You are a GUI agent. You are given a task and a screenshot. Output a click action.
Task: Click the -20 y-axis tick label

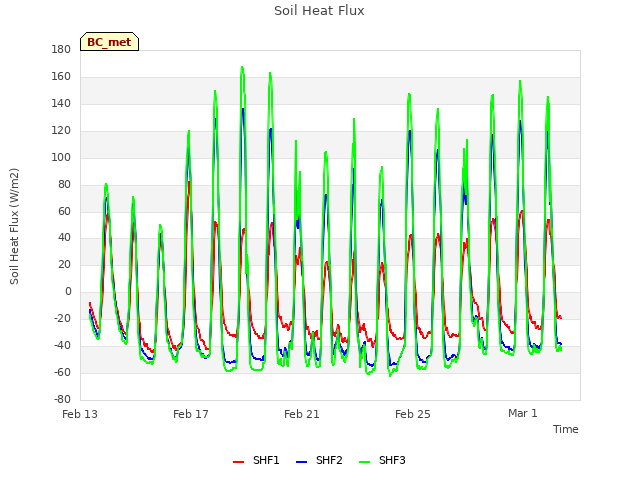[62, 318]
